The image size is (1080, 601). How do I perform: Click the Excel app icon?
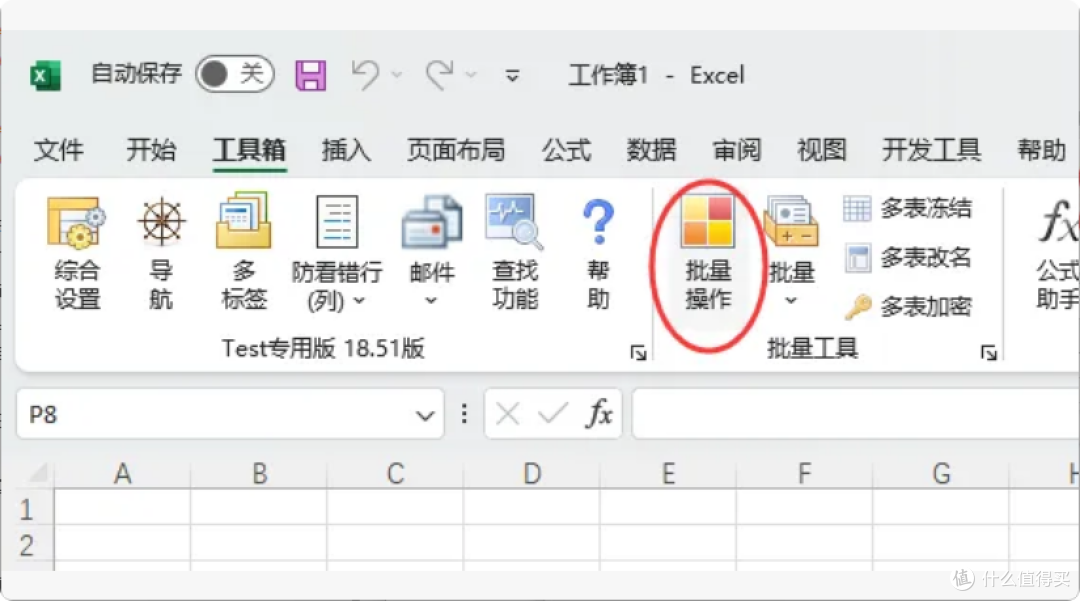[45, 74]
